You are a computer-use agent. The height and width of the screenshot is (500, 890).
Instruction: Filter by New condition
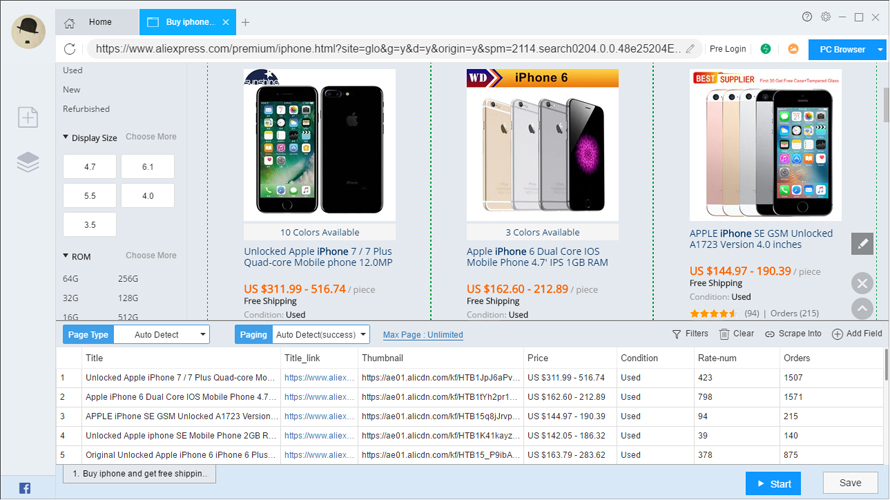72,90
